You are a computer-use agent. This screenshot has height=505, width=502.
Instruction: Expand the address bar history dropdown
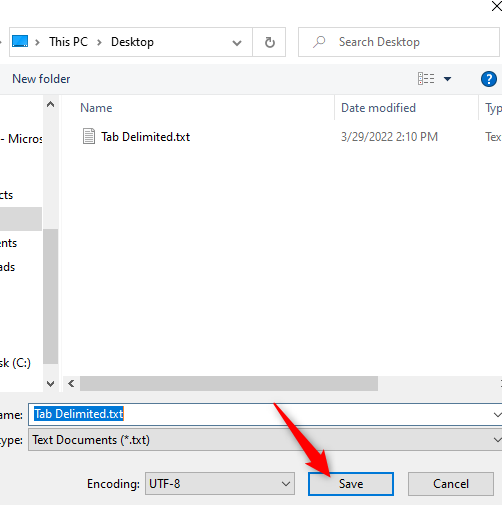pos(237,43)
